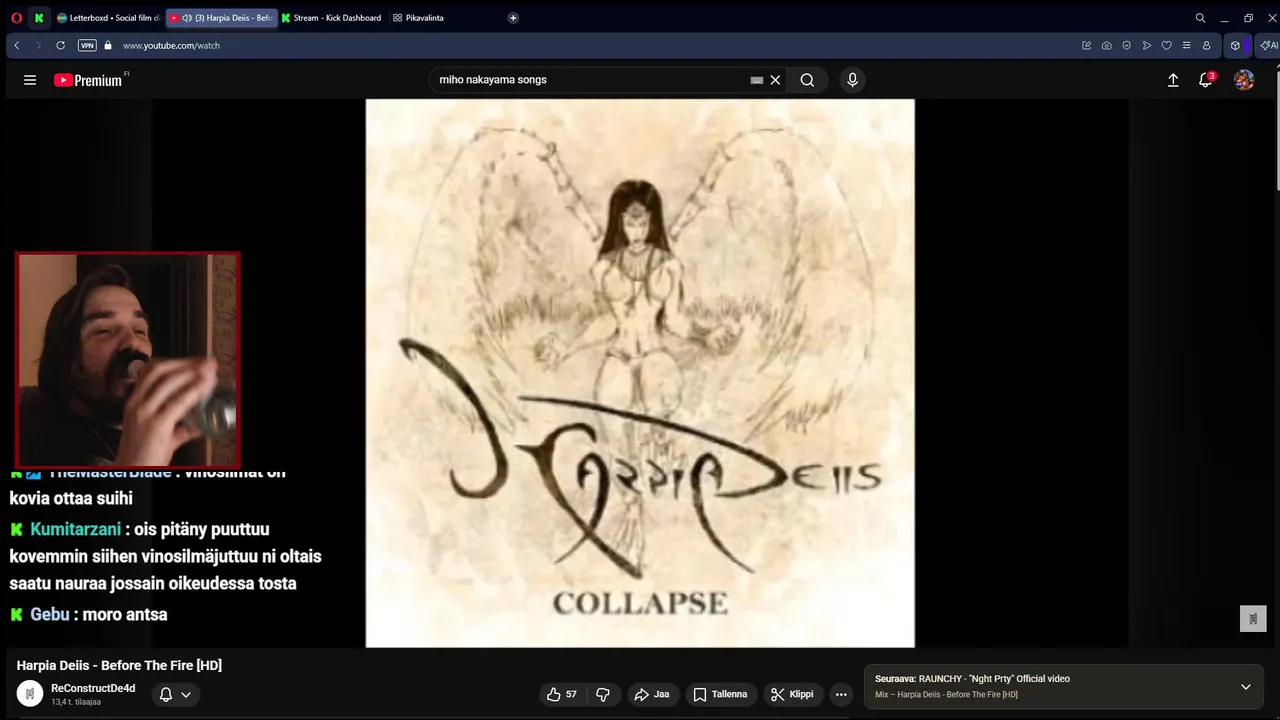Open the pinned Kick tab
The width and height of the screenshot is (1280, 720).
click(x=39, y=18)
